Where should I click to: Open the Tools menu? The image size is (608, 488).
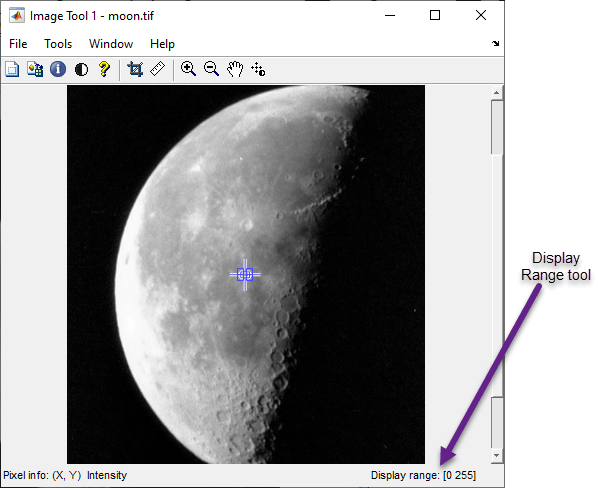58,44
